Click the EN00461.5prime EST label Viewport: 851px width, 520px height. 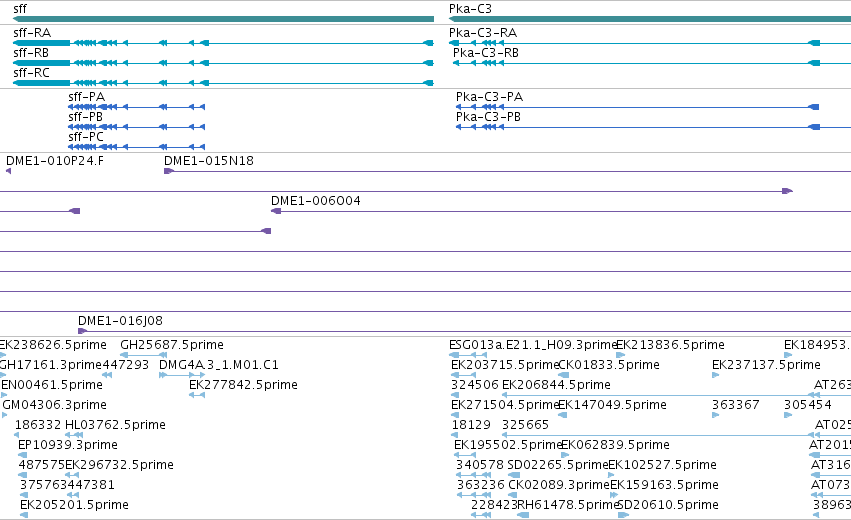click(x=52, y=385)
